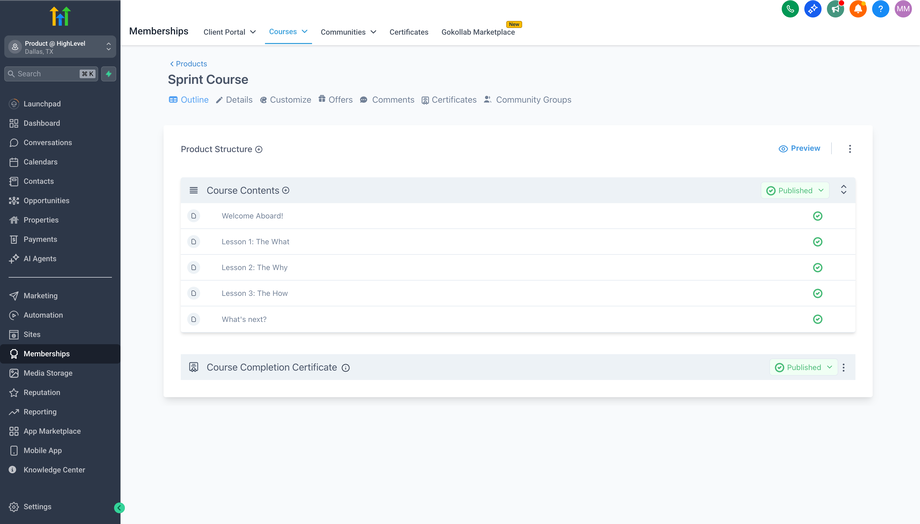Switch to the Details tab
The height and width of the screenshot is (524, 920).
tap(234, 100)
